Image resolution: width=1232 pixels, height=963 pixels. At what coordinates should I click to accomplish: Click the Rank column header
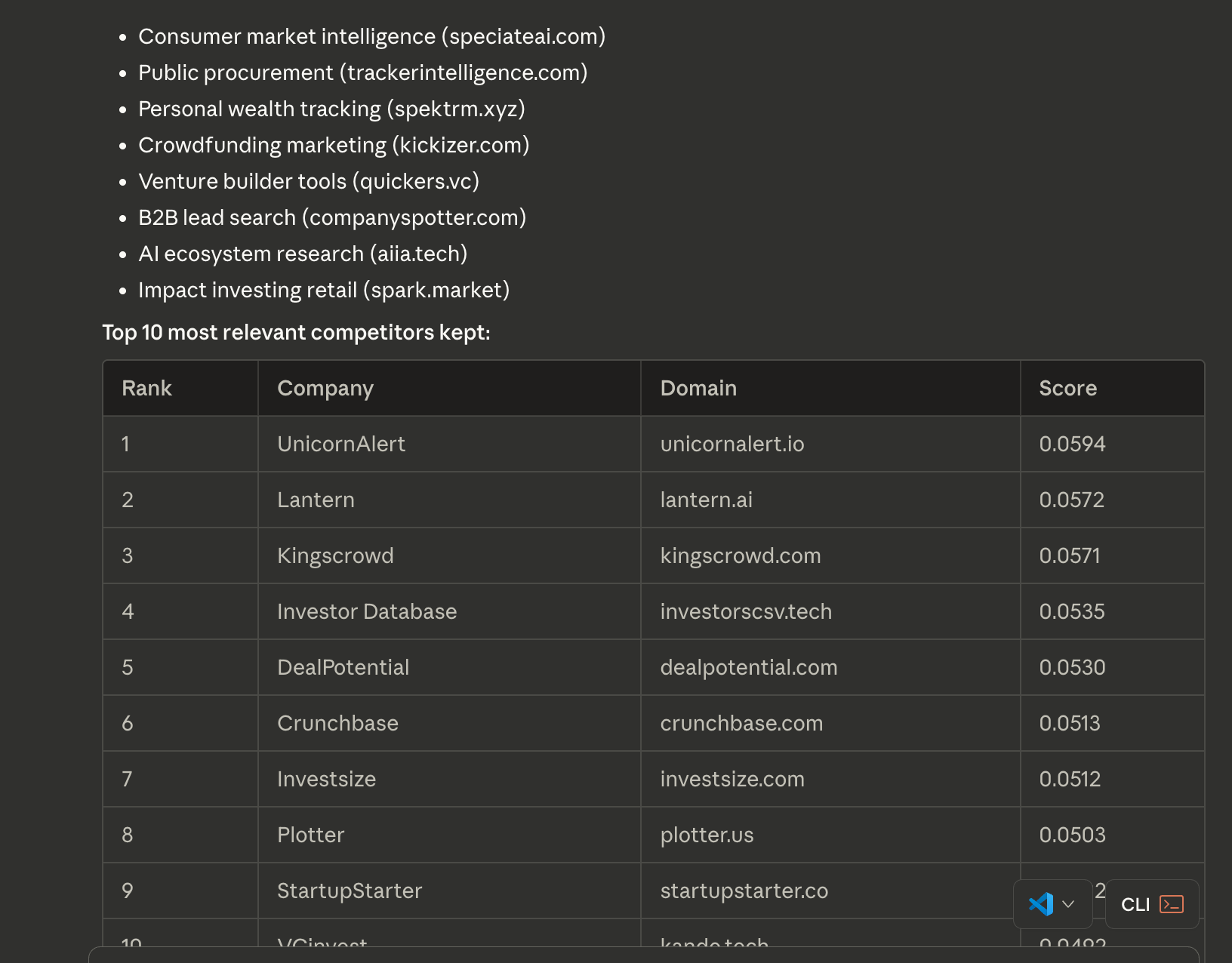(146, 387)
